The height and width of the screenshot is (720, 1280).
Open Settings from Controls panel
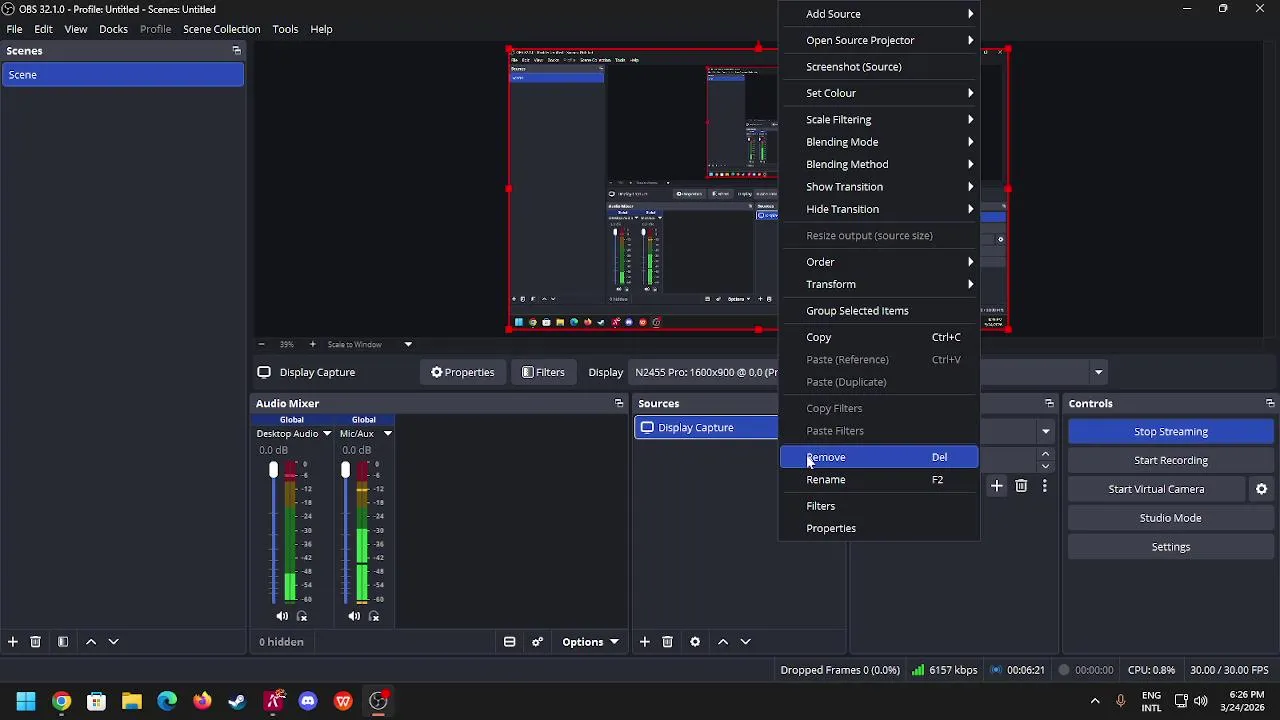pos(1170,547)
